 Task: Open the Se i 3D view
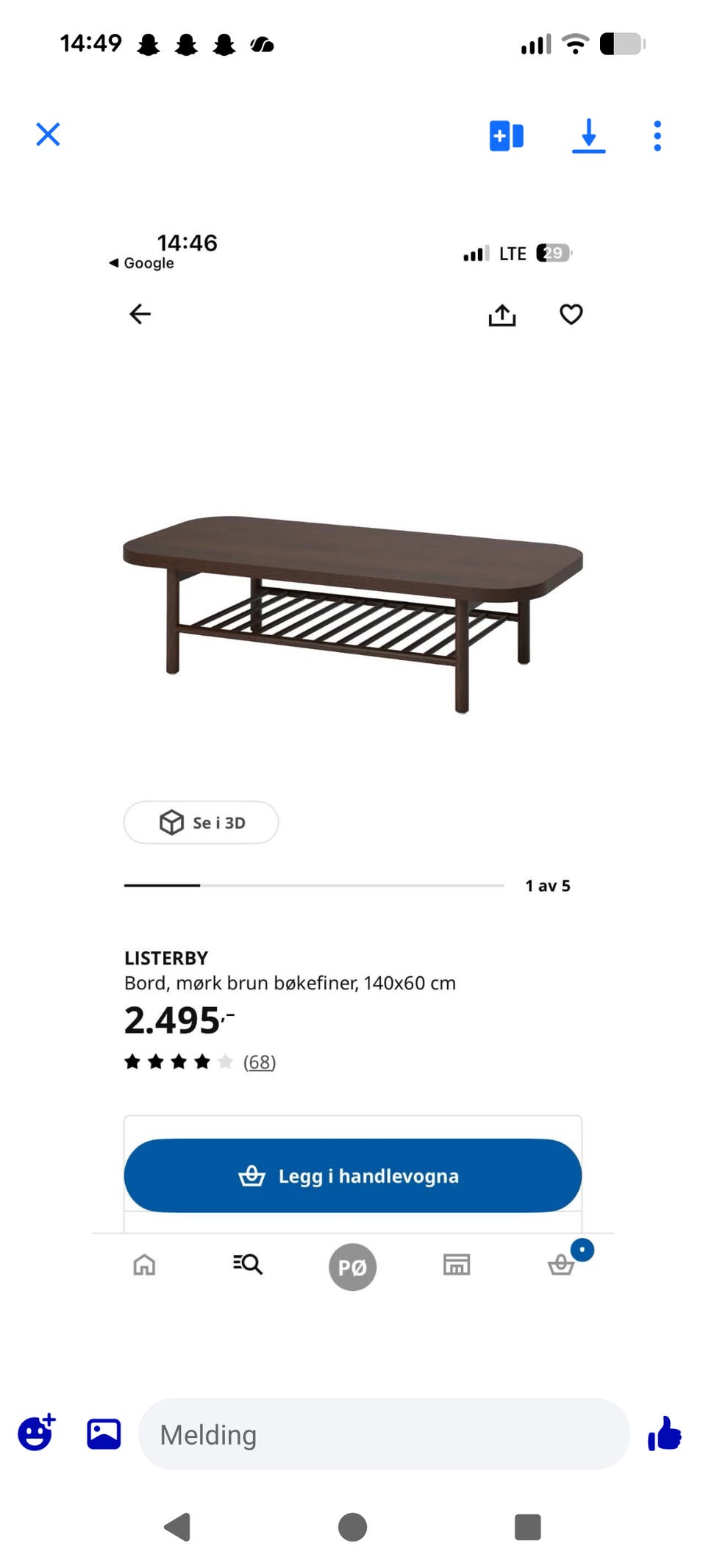point(201,822)
